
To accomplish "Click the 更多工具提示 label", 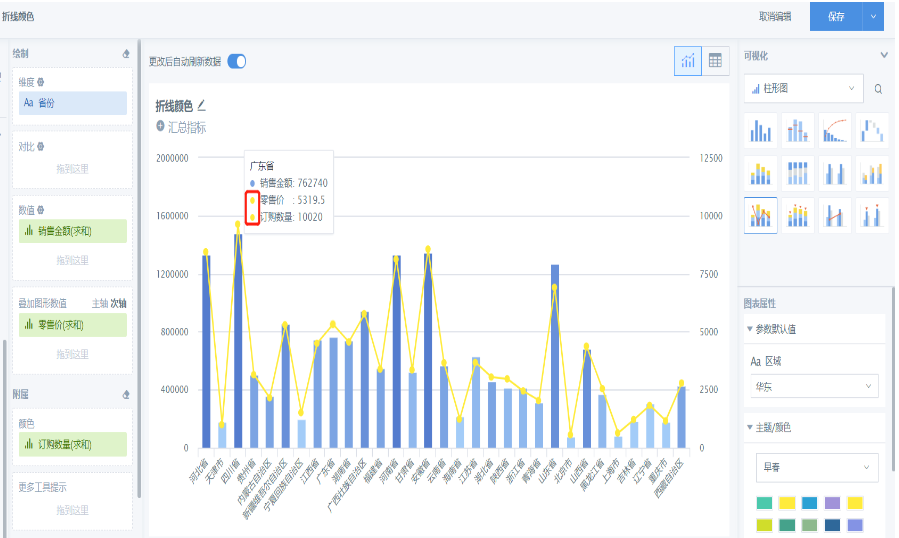I will point(42,487).
